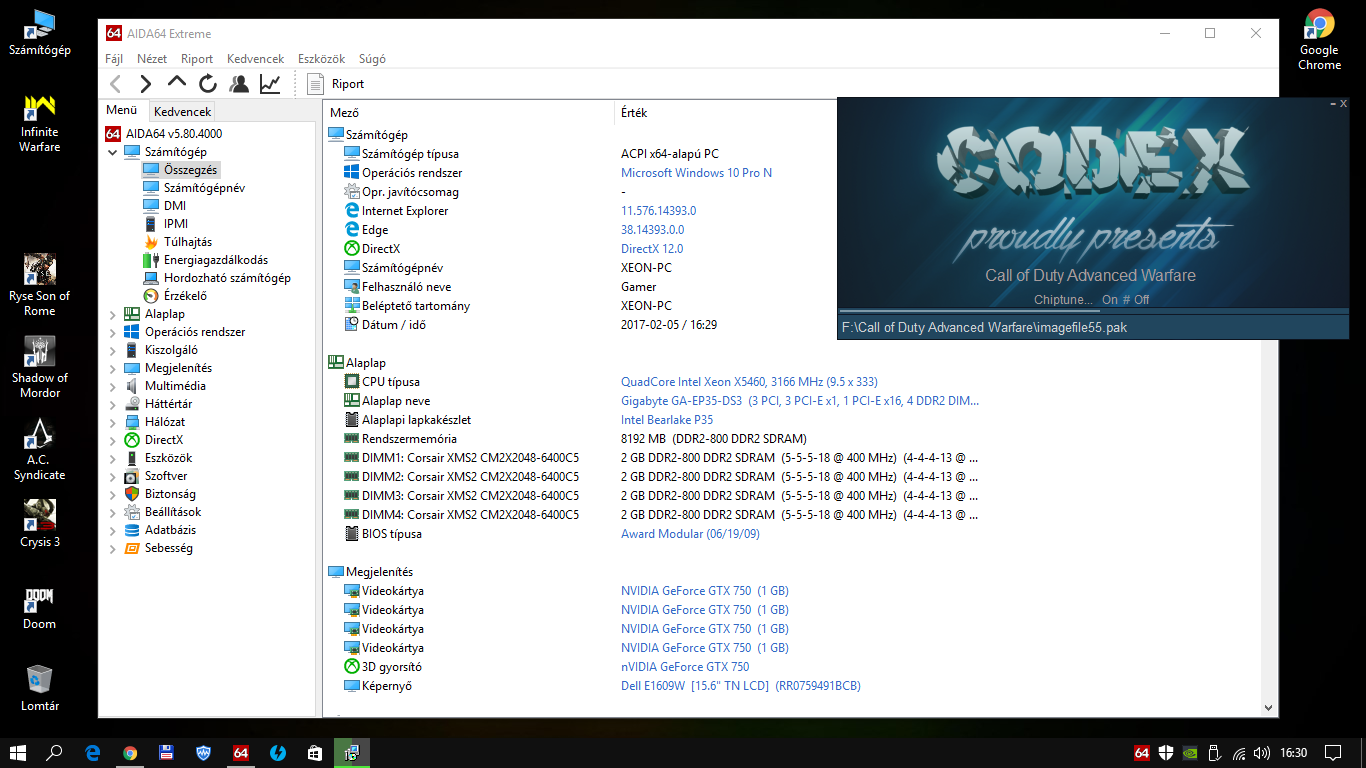Close the CODEX installer with the x button

click(1343, 104)
